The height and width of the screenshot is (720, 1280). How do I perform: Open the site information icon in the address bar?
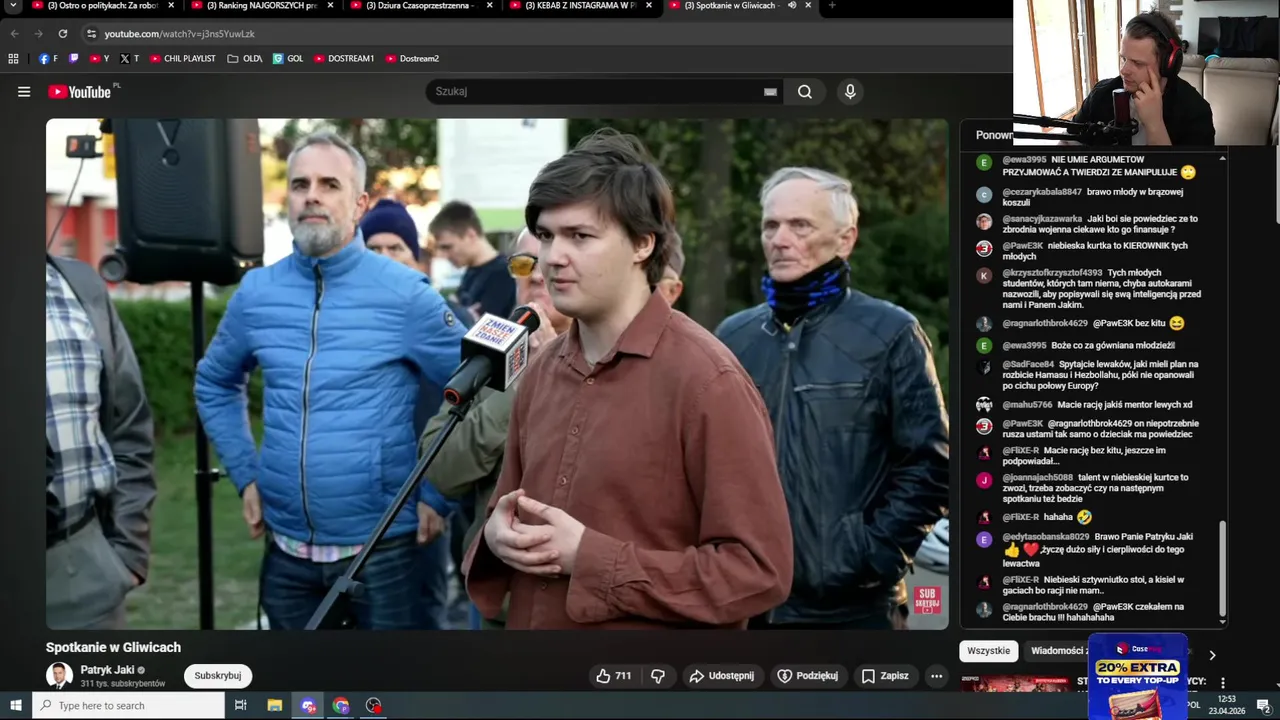pos(91,34)
